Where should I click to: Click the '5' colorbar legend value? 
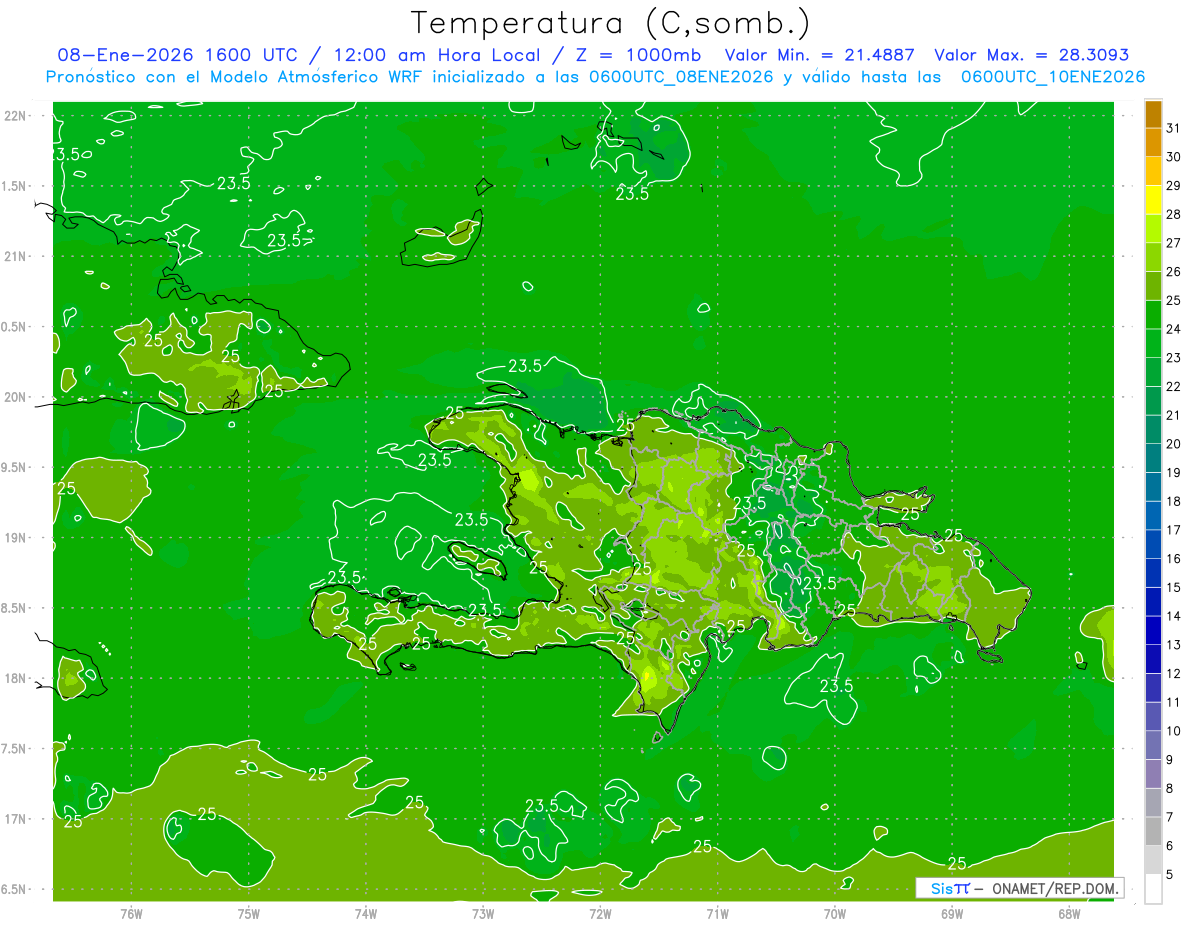tap(1170, 875)
